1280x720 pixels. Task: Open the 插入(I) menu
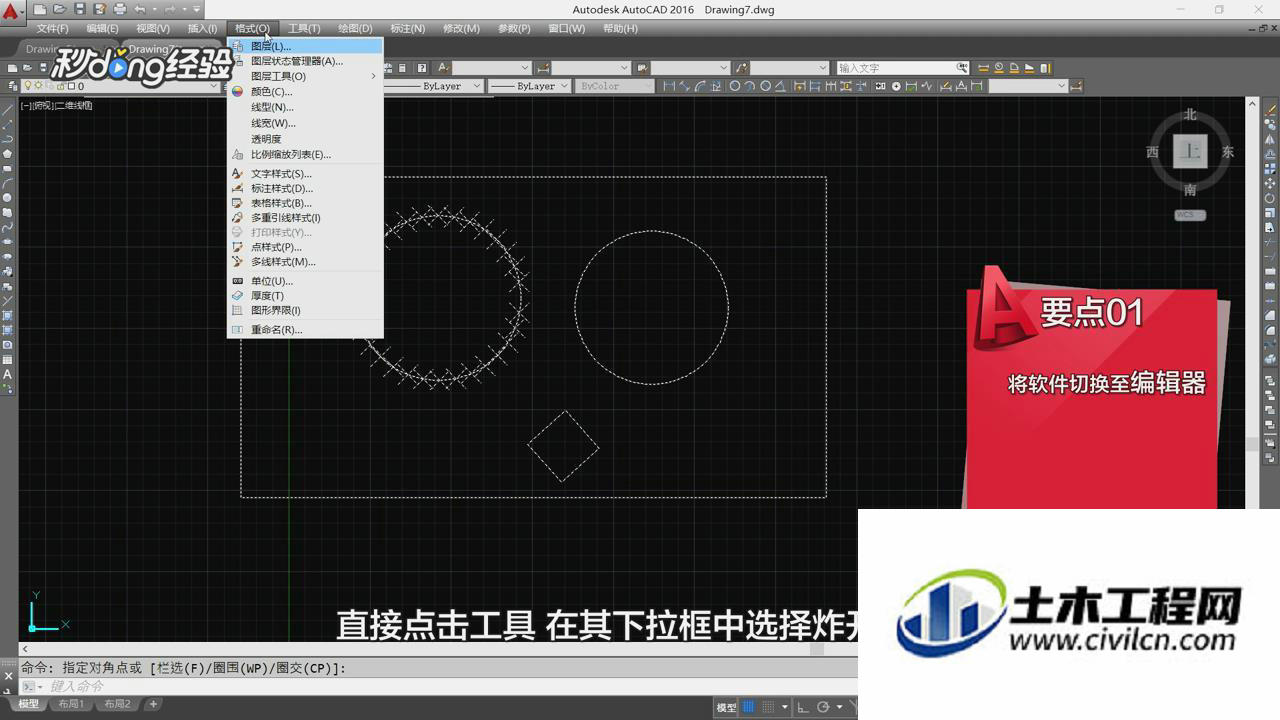click(202, 28)
